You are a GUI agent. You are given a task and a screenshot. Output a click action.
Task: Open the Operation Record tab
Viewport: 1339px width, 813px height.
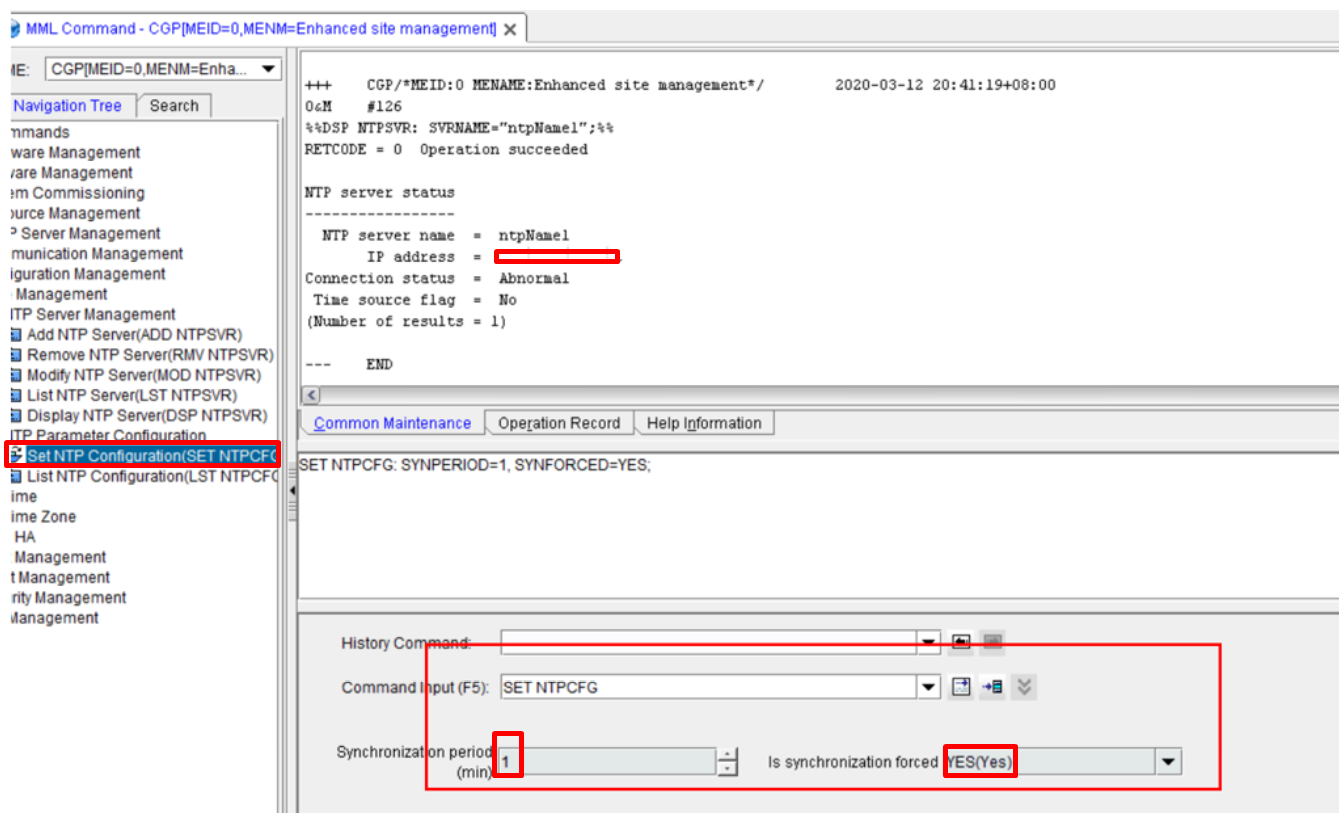pos(559,423)
